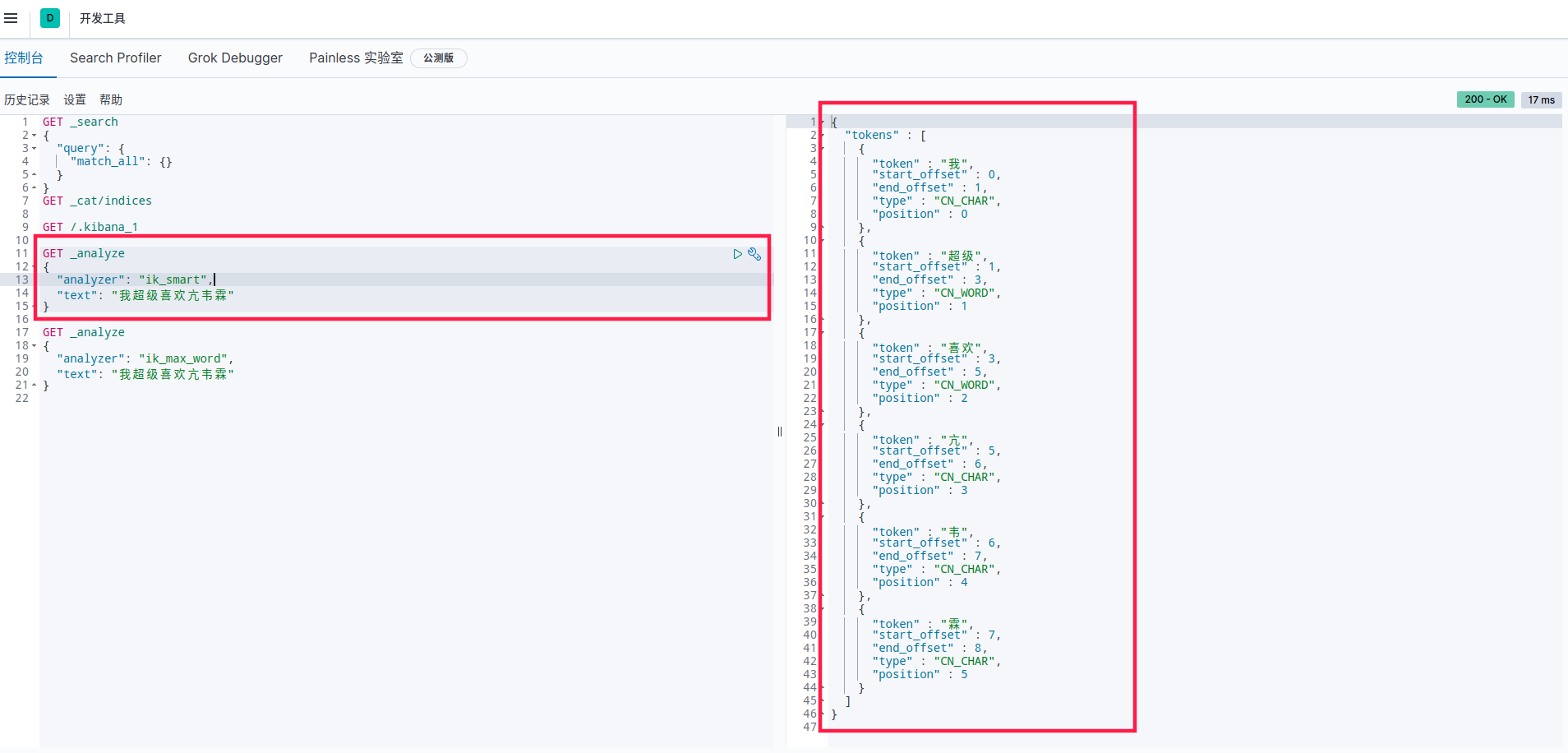The image size is (1568, 753).
Task: Click the editor pane resize divider
Action: point(779,432)
